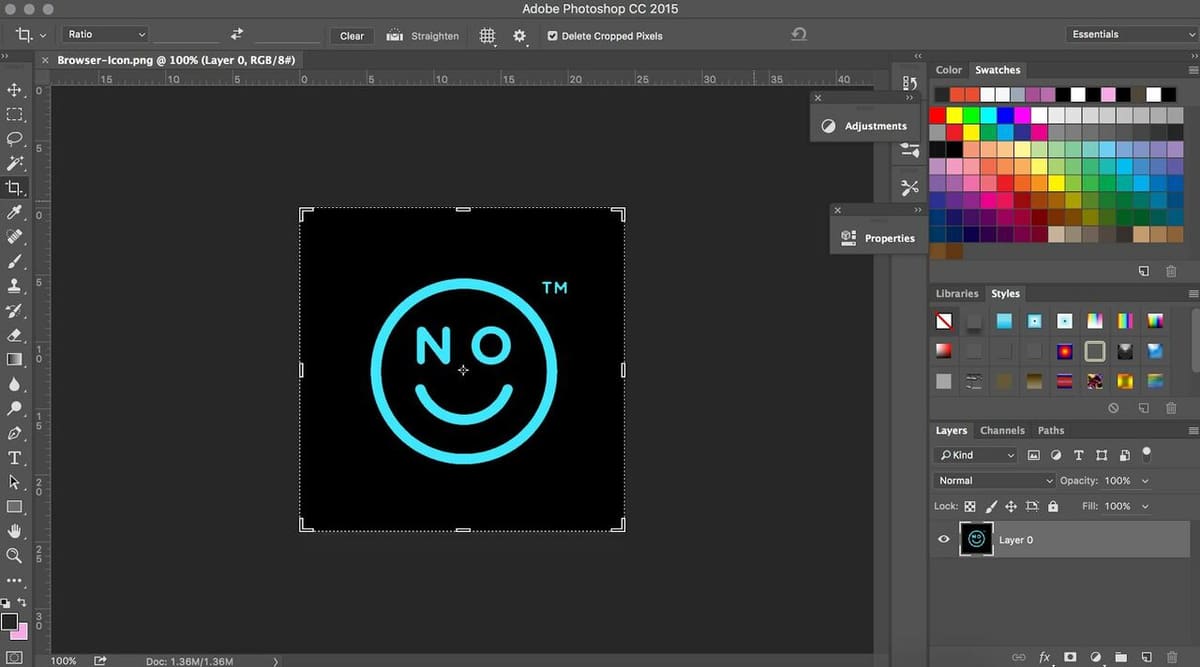Viewport: 1200px width, 667px height.
Task: Select the Eraser tool
Action: pyautogui.click(x=14, y=335)
